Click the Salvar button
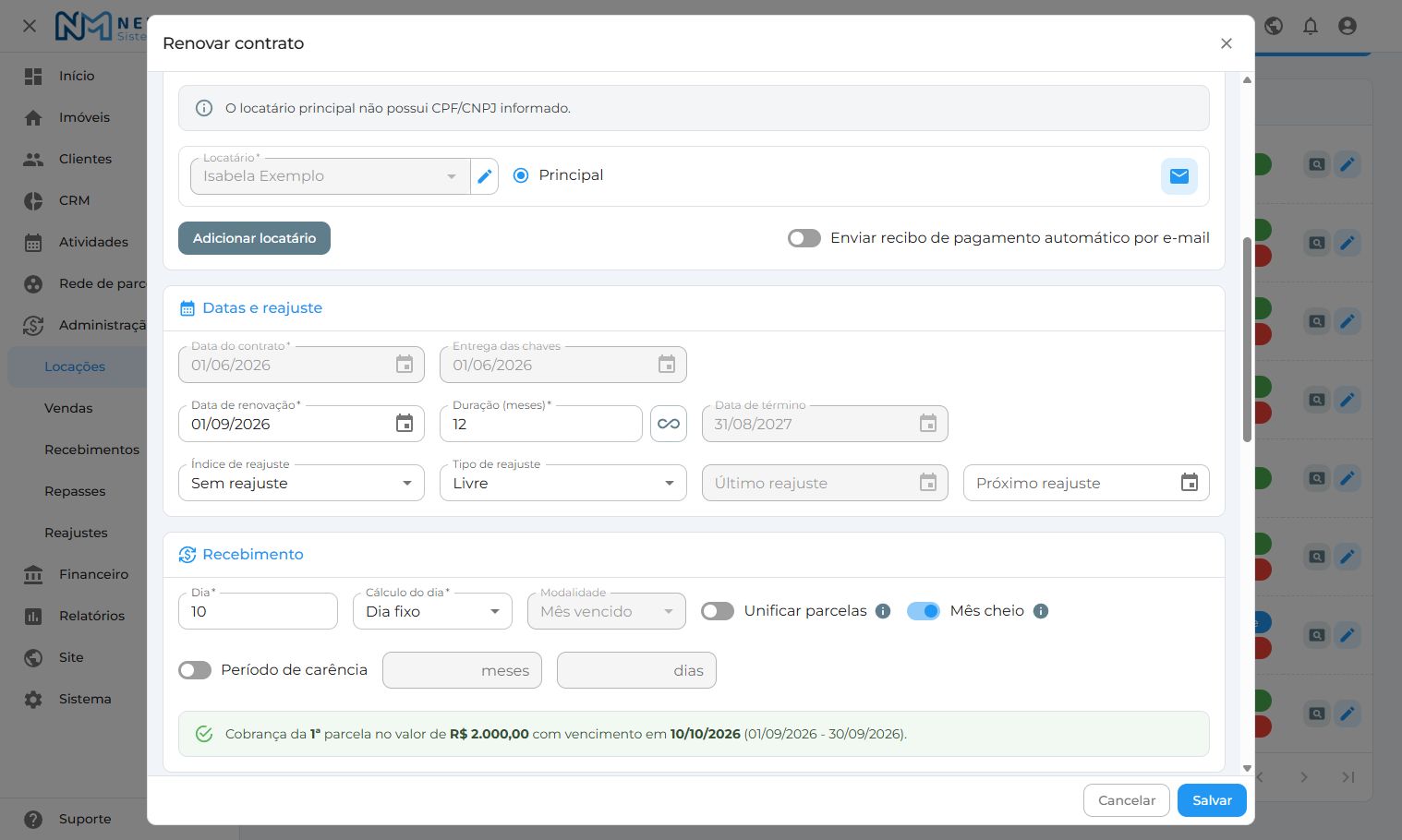1402x840 pixels. pos(1212,800)
